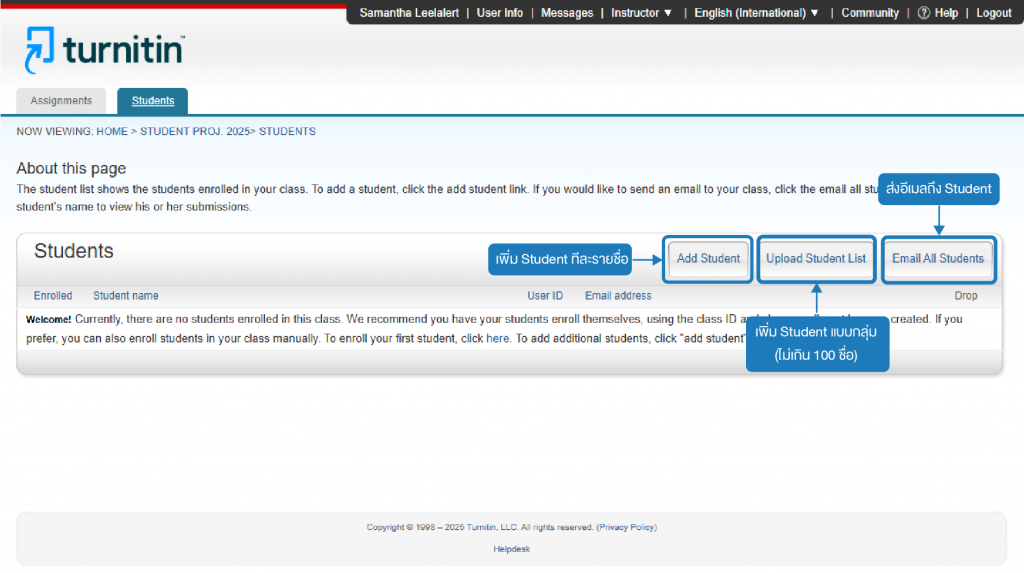1024x573 pixels.
Task: Go to HOME in the breadcrumb
Action: (112, 131)
